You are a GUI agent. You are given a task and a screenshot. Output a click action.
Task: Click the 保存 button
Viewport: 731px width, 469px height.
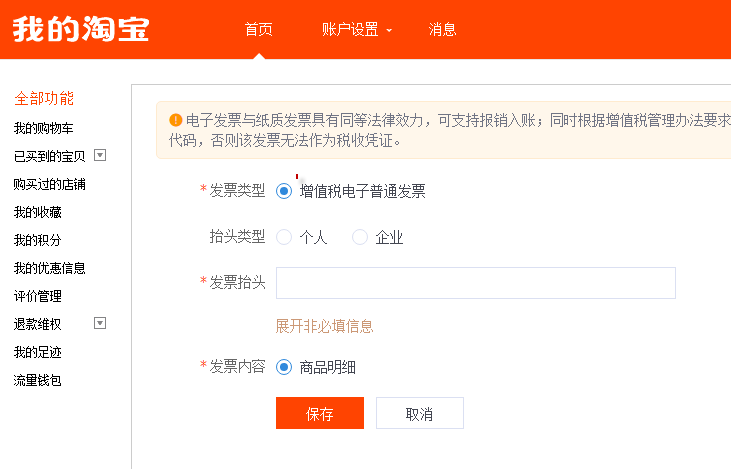(320, 413)
